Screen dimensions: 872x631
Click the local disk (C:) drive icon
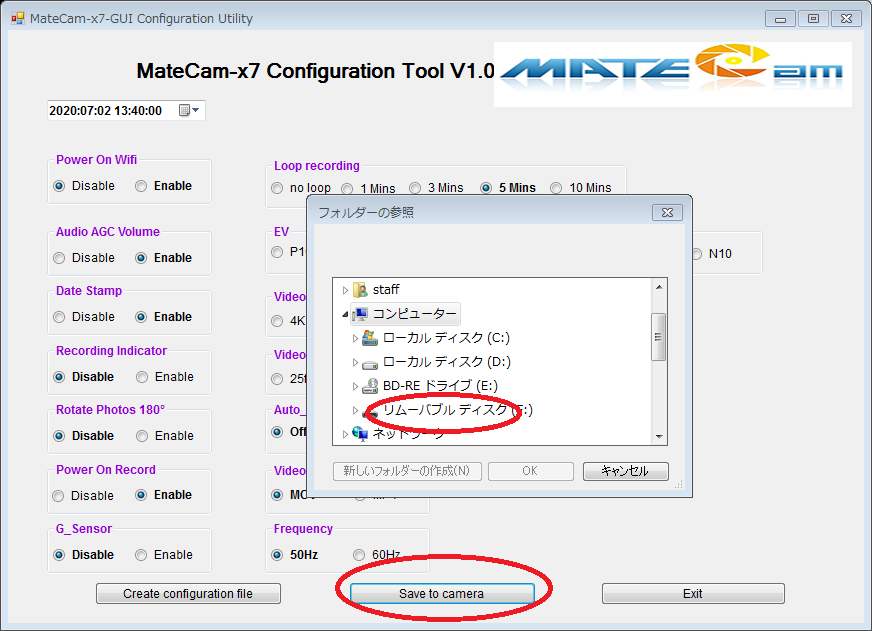pos(370,338)
